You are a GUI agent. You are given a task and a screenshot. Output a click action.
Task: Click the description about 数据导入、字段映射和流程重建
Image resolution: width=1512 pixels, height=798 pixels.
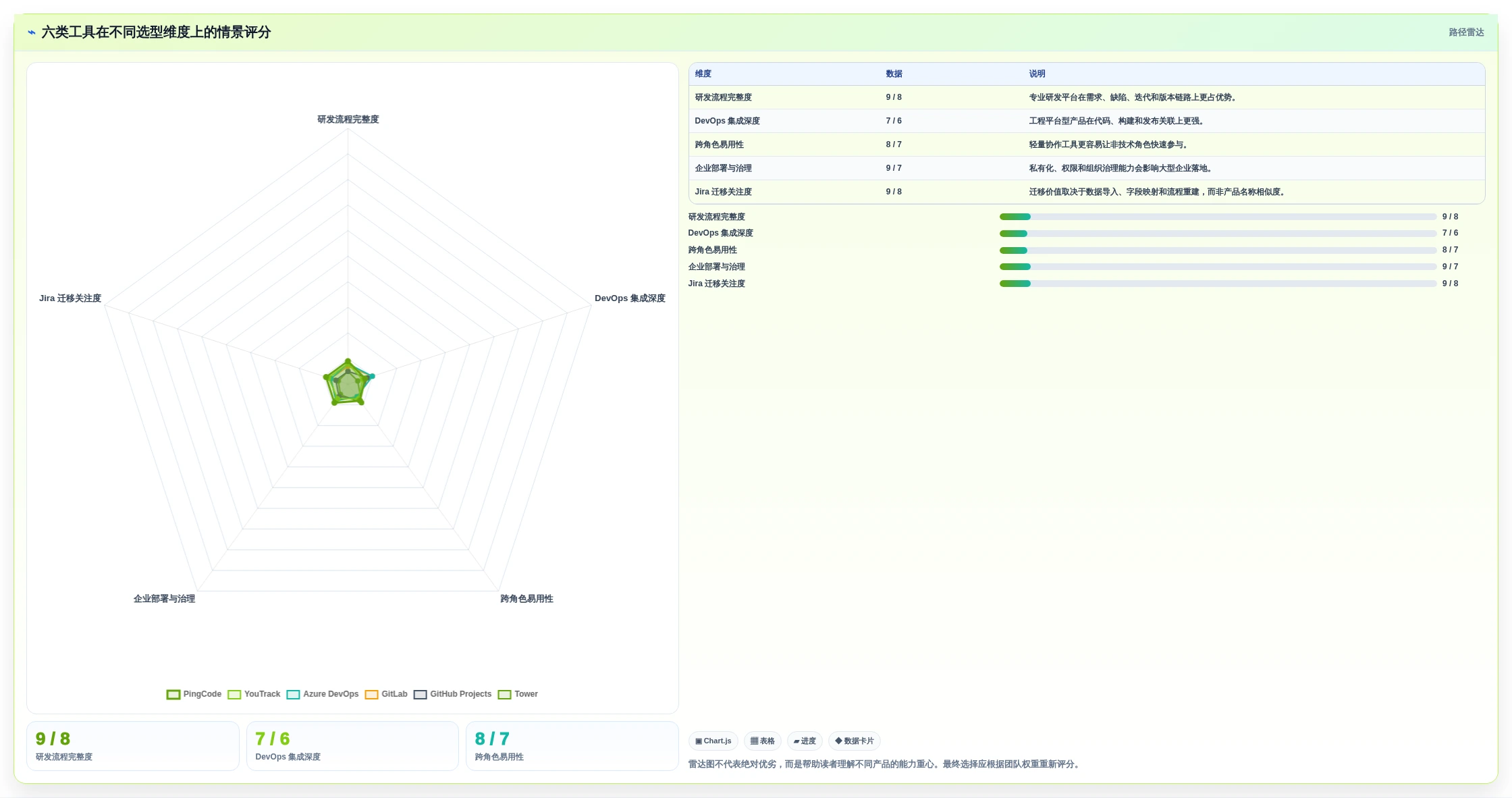[x=1158, y=192]
